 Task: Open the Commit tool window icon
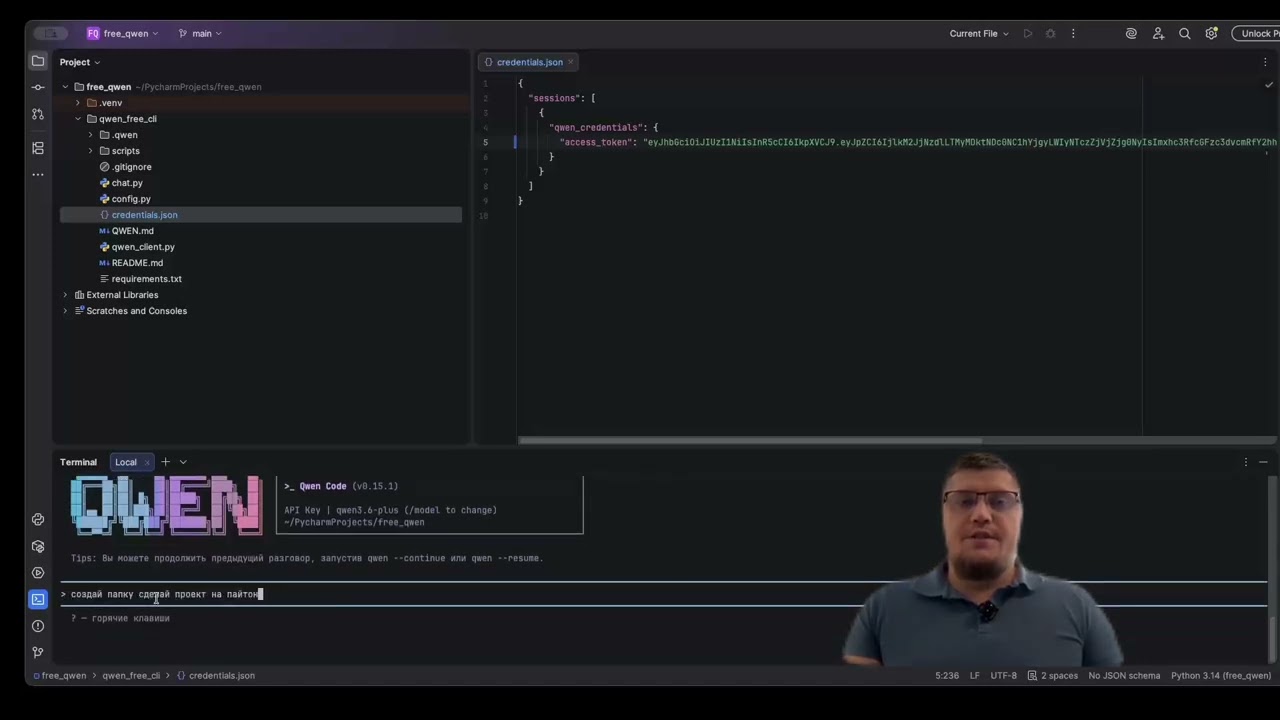(x=38, y=87)
